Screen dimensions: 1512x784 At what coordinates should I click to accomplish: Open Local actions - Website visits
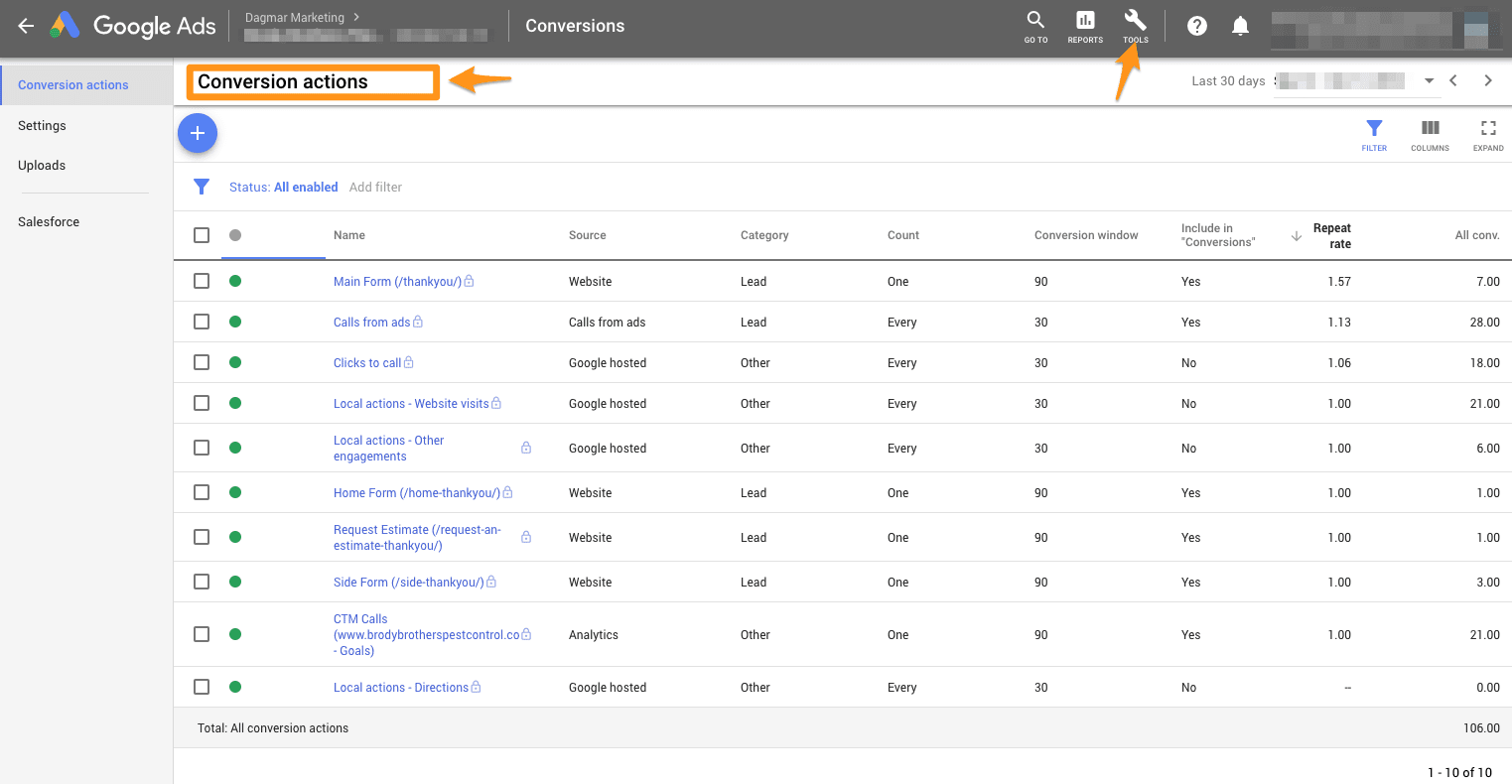coord(411,404)
